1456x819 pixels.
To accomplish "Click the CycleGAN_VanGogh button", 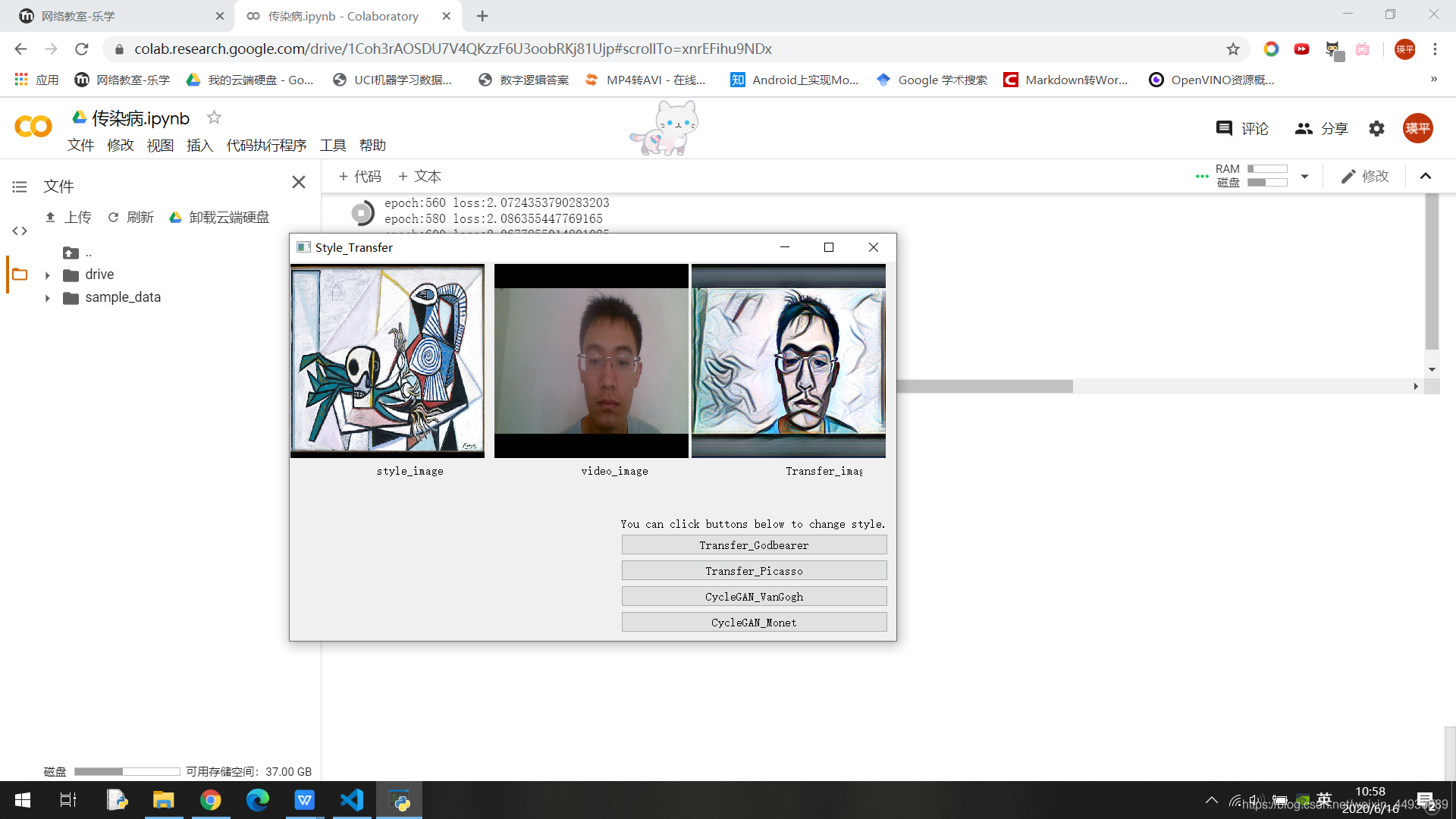I will click(x=754, y=597).
